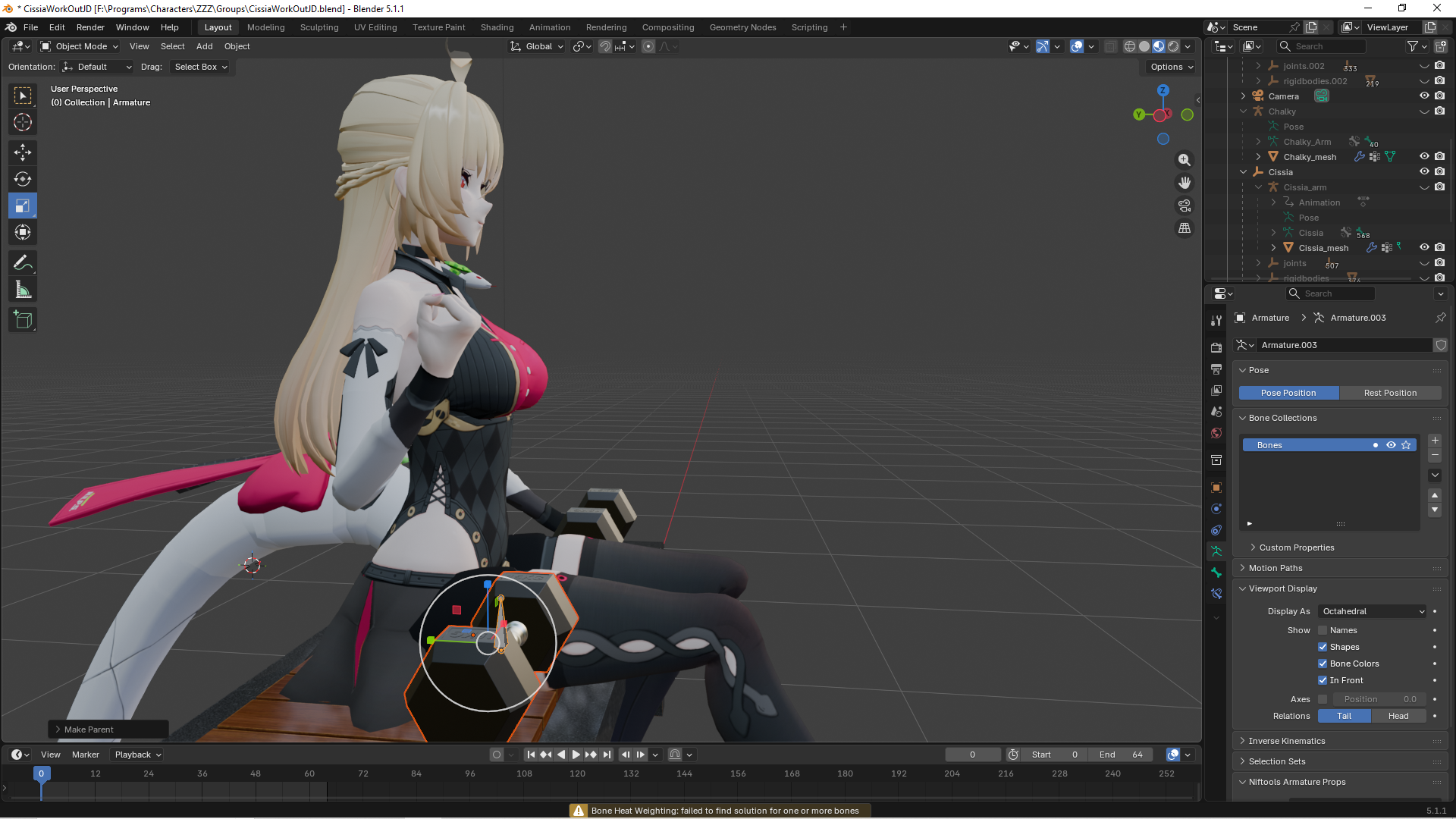Viewport: 1456px width, 819px height.
Task: Switch orthographic/perspective view grid icon
Action: (1184, 228)
